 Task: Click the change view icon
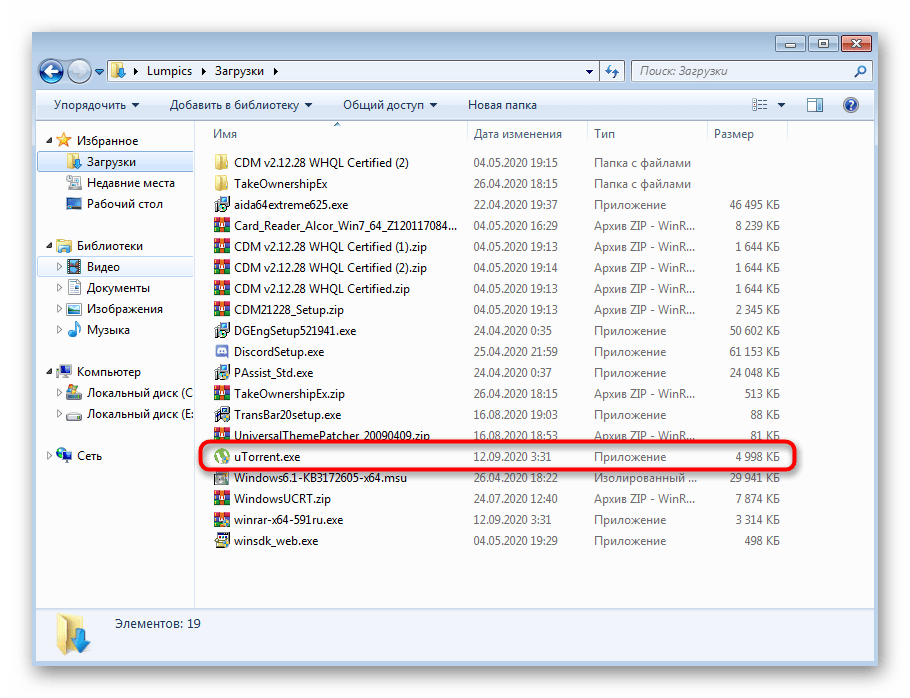tap(760, 105)
